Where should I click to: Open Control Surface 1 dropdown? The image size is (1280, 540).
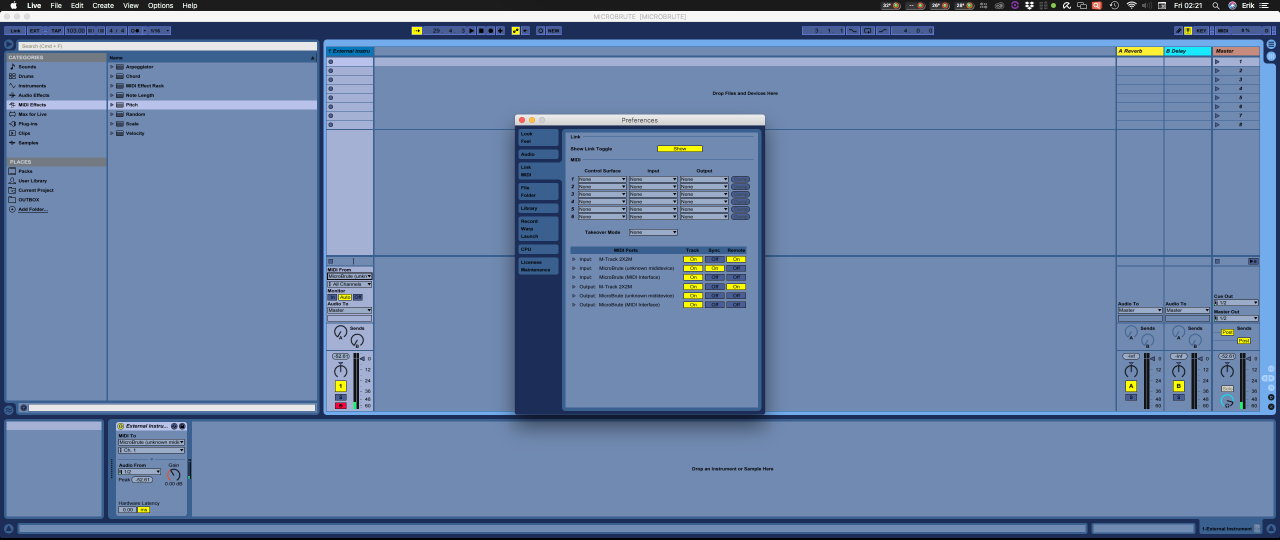point(601,179)
